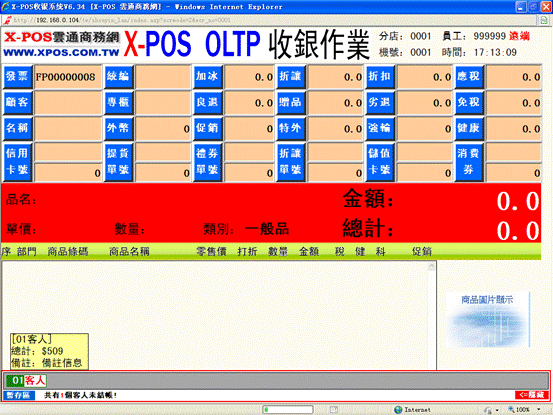The image size is (553, 415).
Task: Click the customer input field beside 顧客
Action: pyautogui.click(x=68, y=102)
